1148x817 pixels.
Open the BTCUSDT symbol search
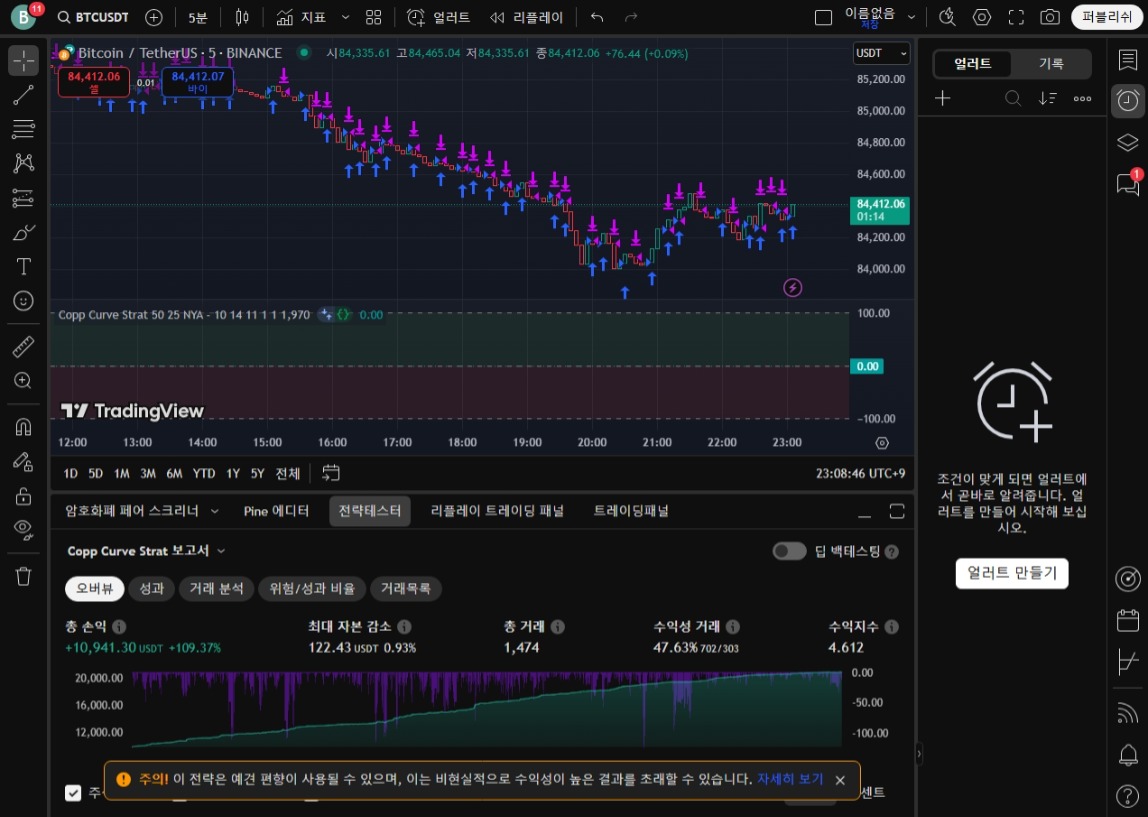click(94, 18)
